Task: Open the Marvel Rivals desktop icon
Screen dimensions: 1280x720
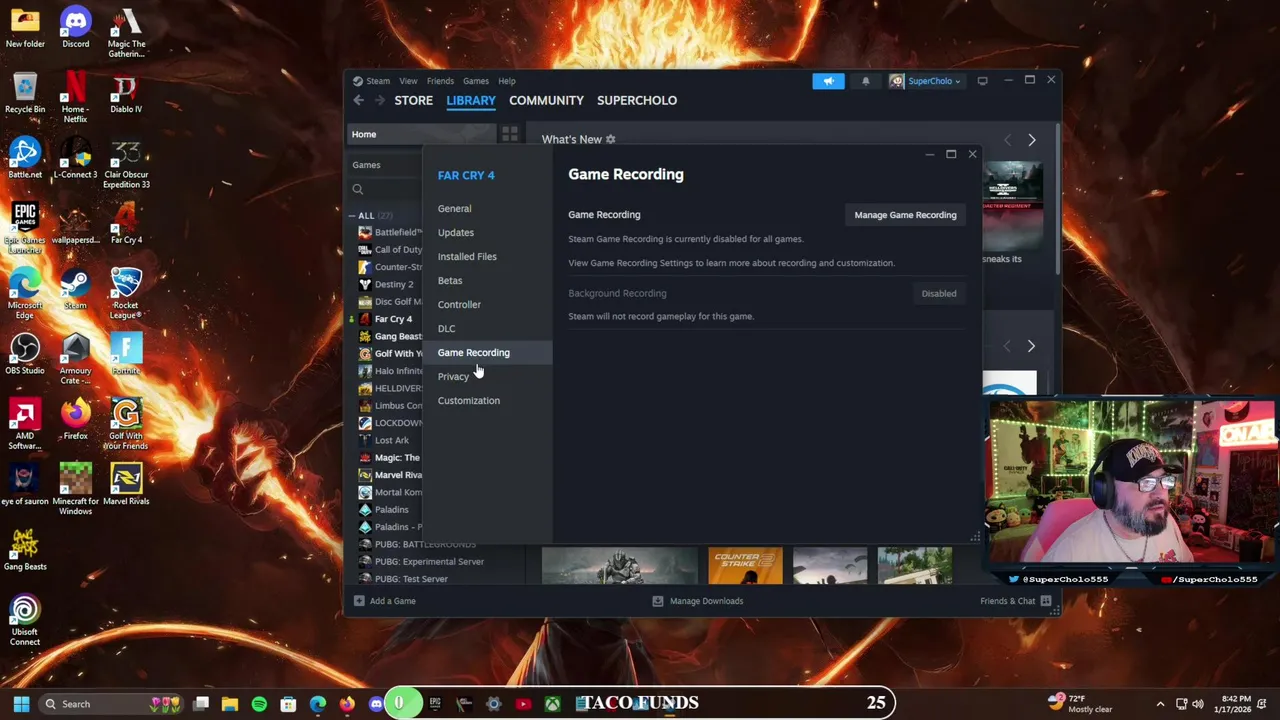Action: tap(126, 485)
